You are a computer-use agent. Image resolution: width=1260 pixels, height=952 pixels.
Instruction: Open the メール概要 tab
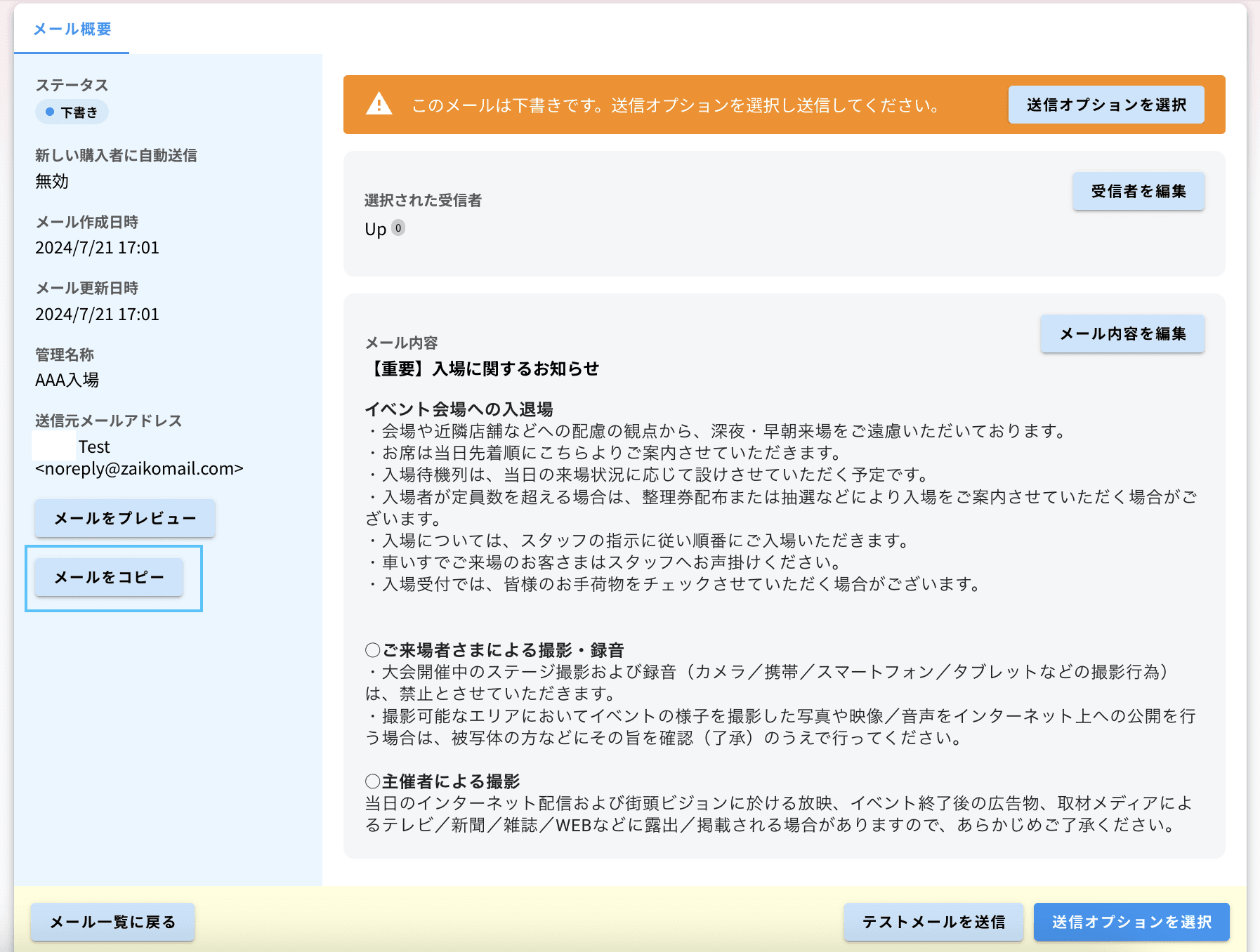click(72, 29)
